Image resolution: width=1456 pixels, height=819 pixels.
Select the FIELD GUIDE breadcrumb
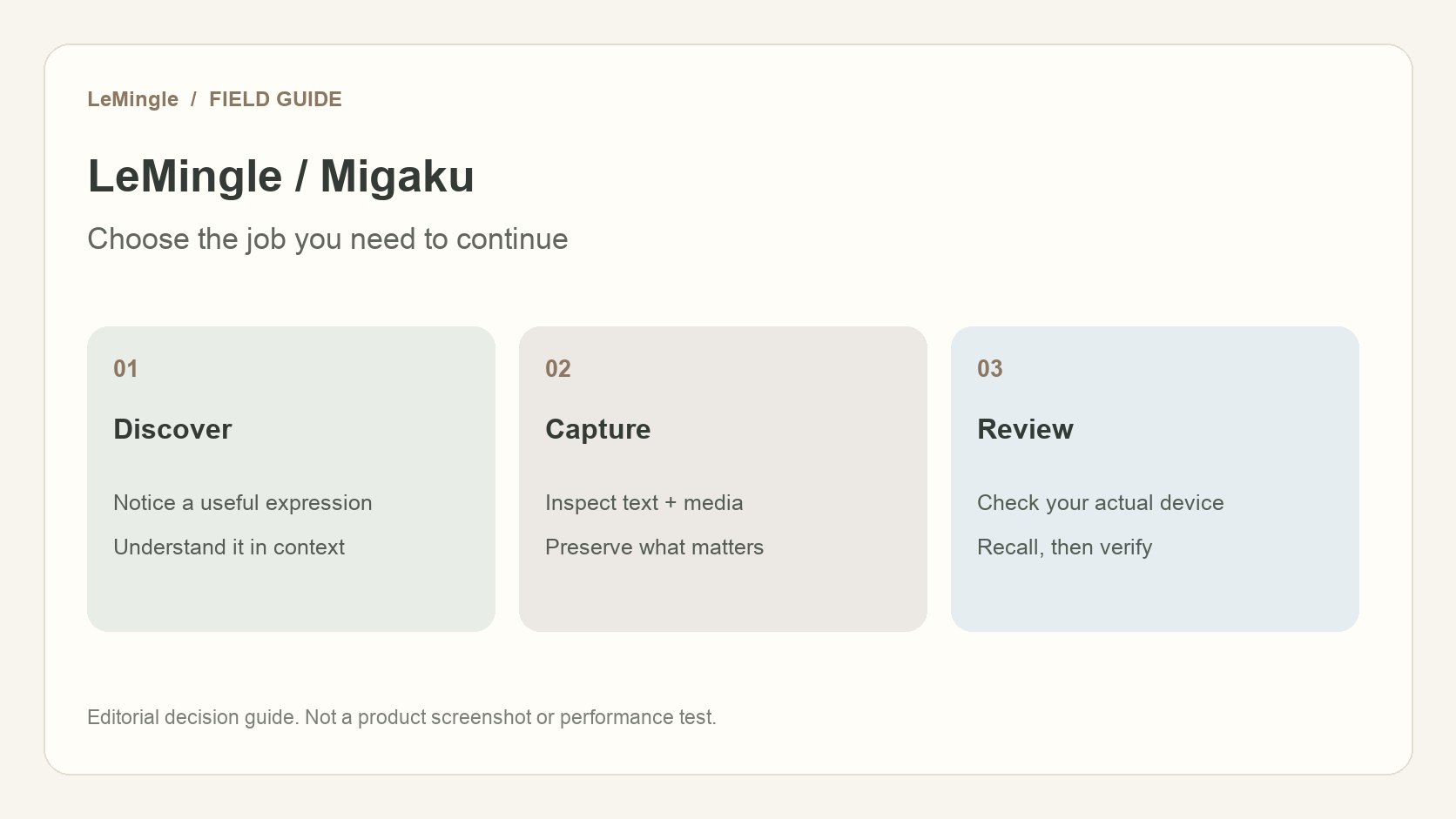(x=275, y=99)
